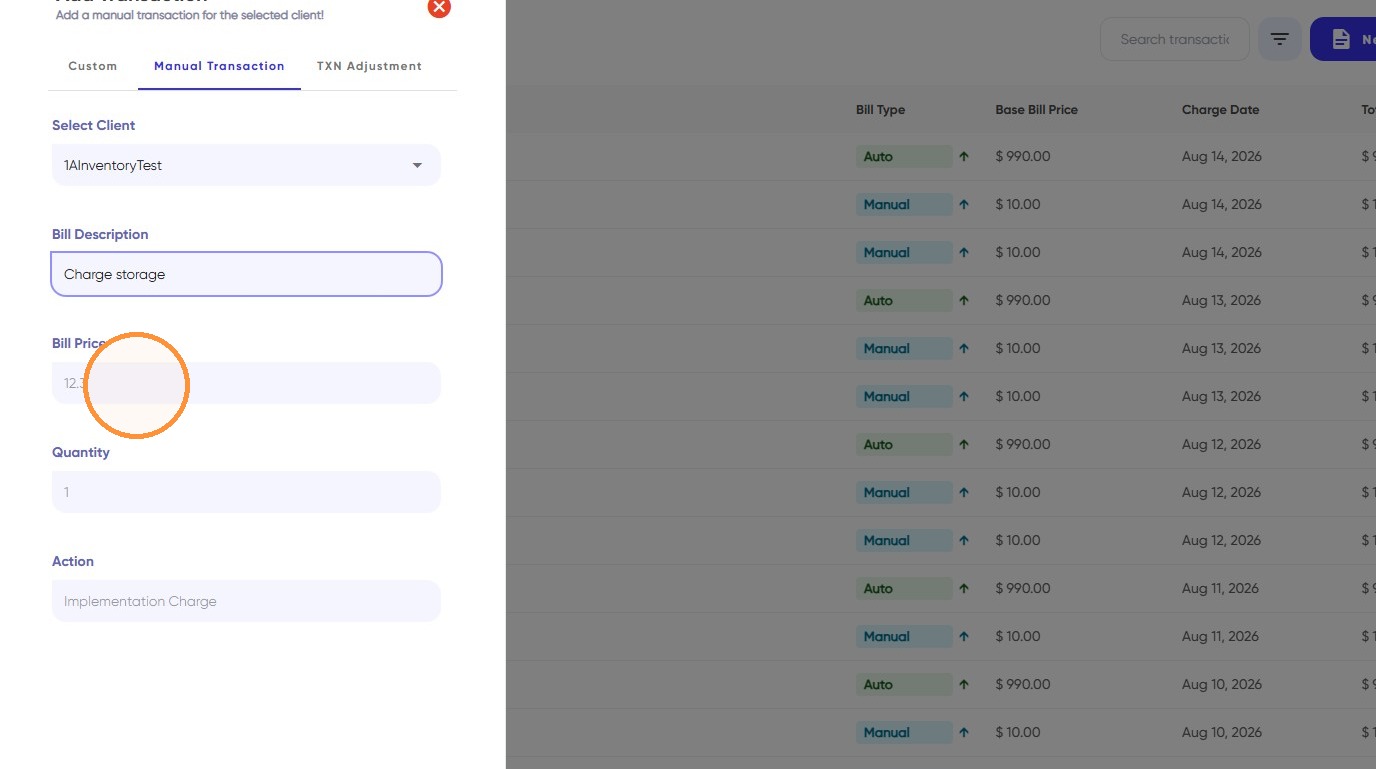
Task: Click the Bill Description label
Action: pyautogui.click(x=100, y=234)
